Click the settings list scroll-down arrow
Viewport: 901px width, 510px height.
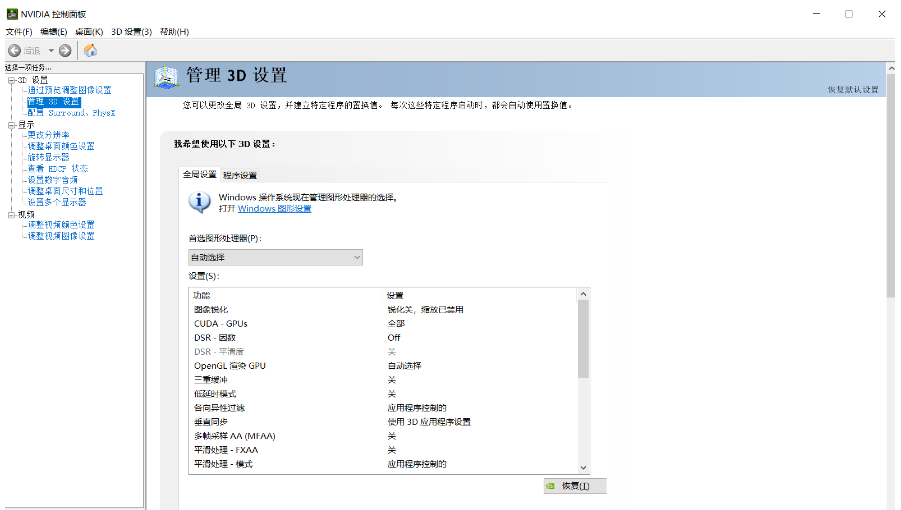pos(584,467)
